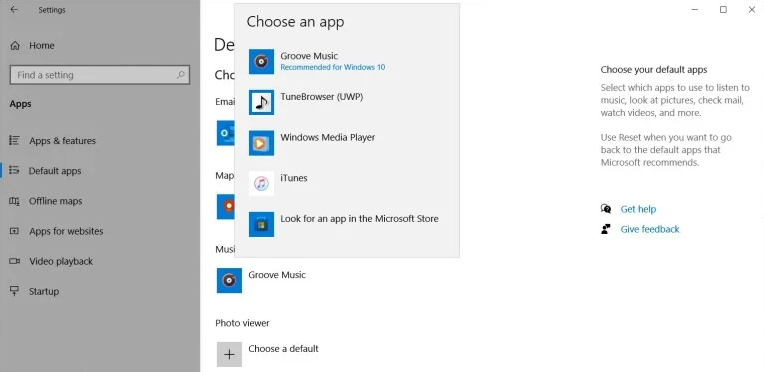Click the Video playback camera icon
Viewport: 764px width, 372px height.
pyautogui.click(x=15, y=261)
